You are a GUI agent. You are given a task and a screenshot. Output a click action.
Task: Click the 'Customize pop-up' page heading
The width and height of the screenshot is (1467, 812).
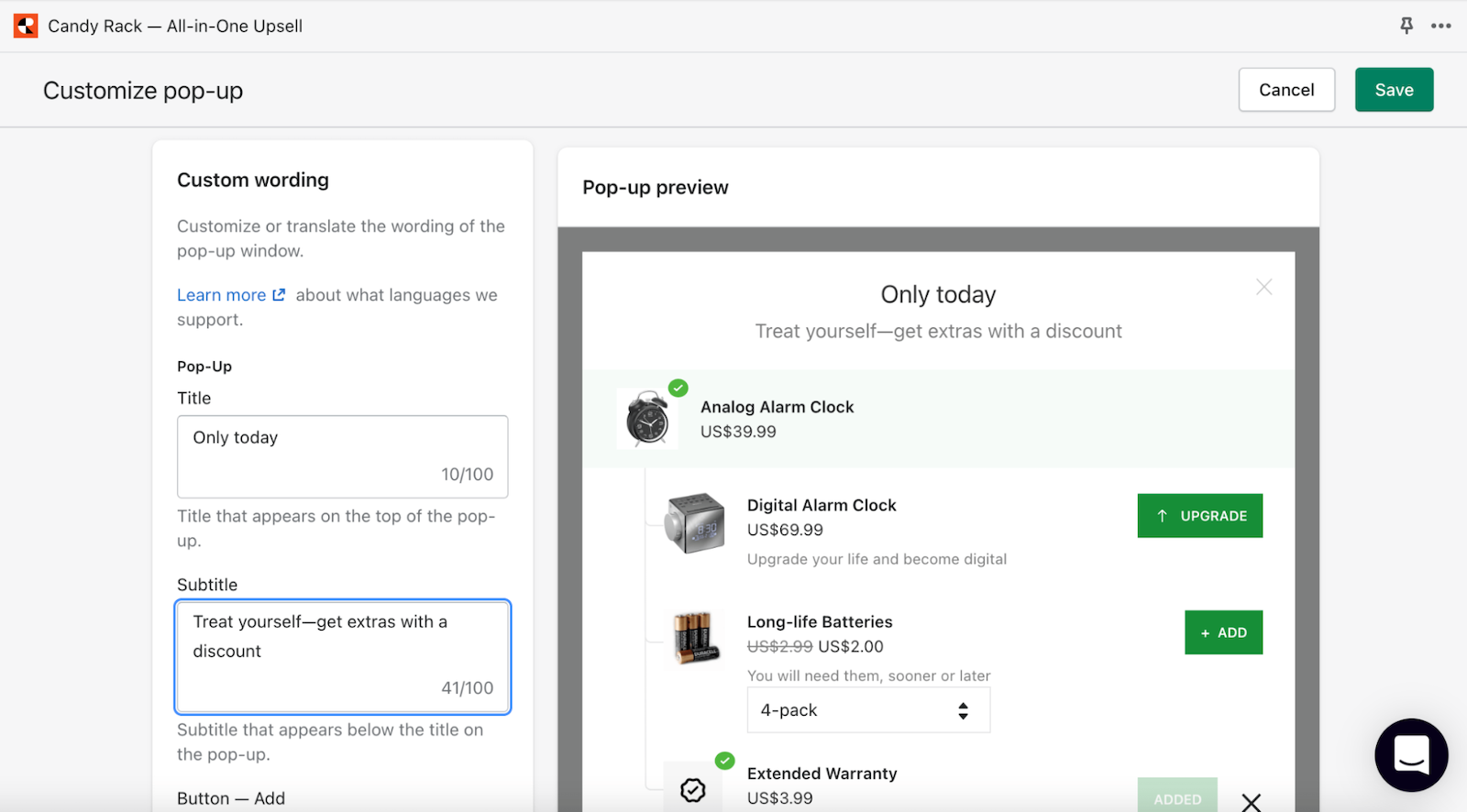coord(143,91)
